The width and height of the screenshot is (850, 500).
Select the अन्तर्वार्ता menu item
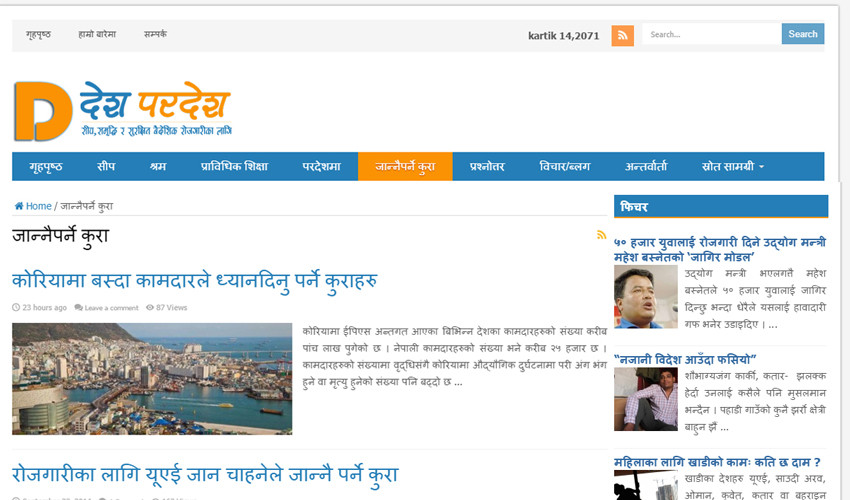(646, 166)
